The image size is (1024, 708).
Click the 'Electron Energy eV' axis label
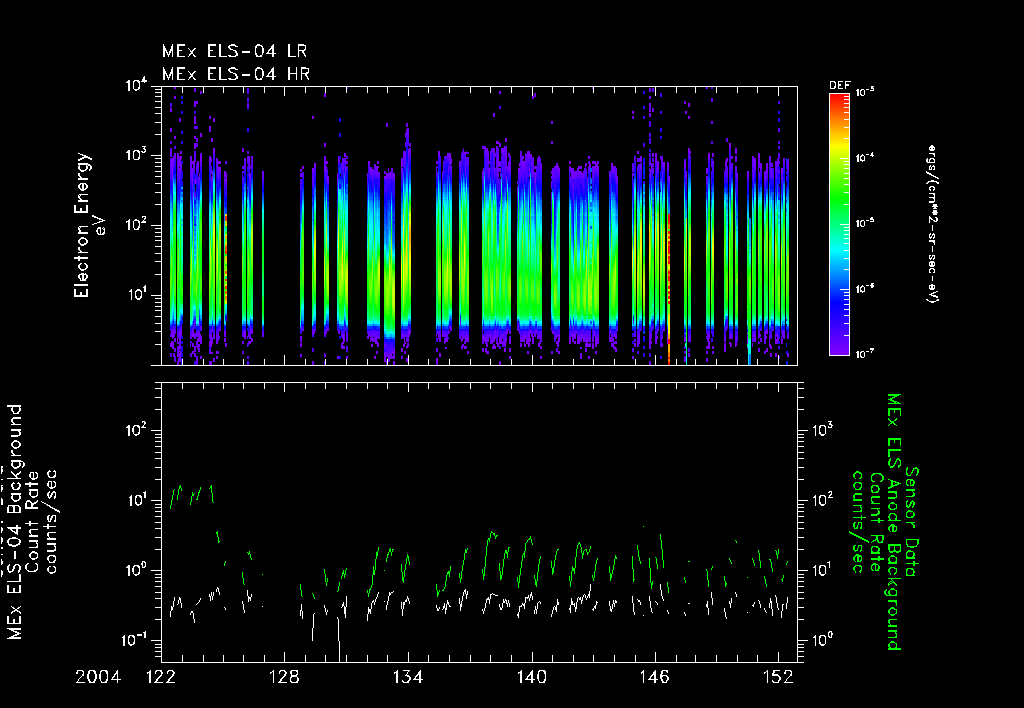[89, 225]
